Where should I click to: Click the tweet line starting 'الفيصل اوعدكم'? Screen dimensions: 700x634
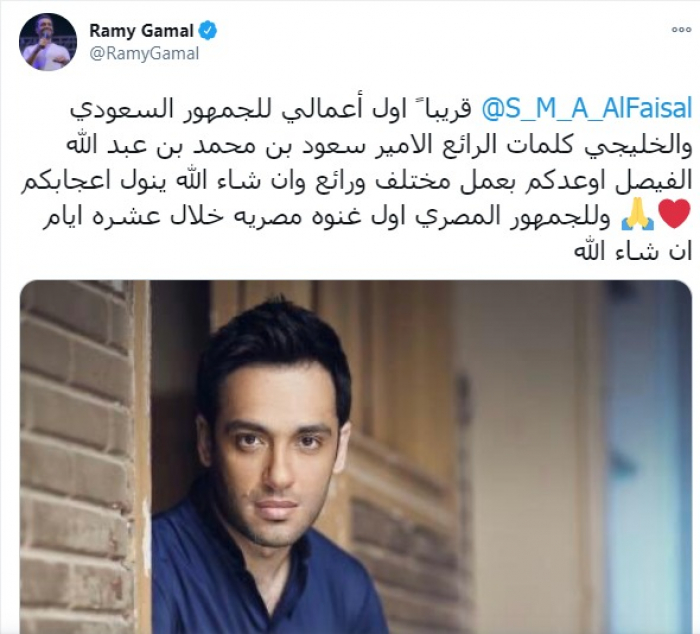tap(356, 181)
